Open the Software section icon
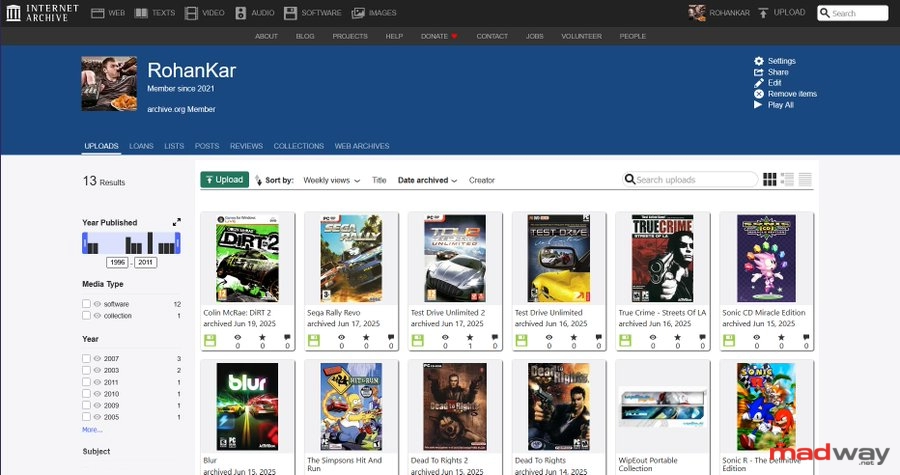 (290, 13)
